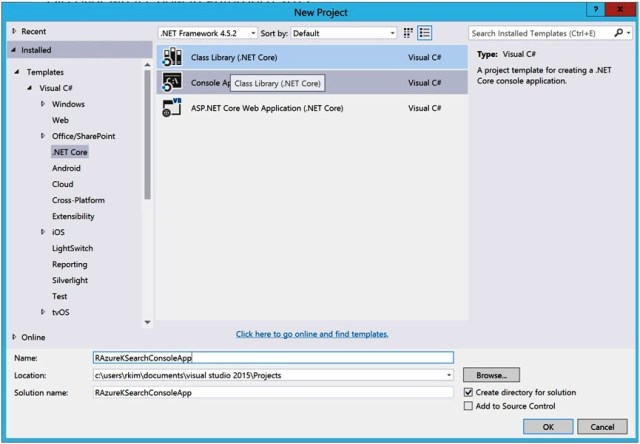Switch to medium icons list view
The image size is (640, 444).
coord(424,33)
